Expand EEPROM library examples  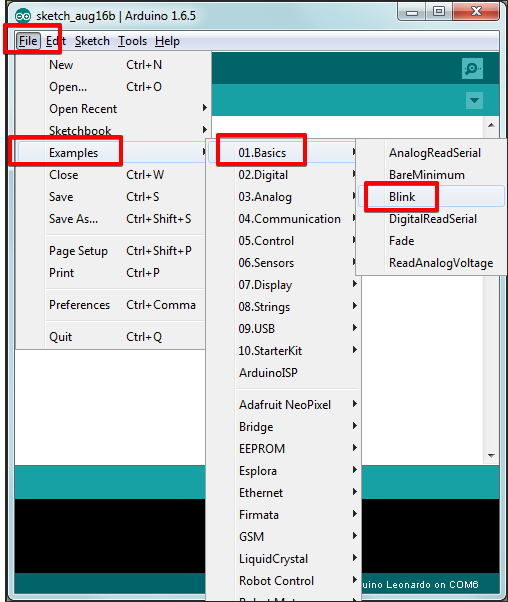283,448
